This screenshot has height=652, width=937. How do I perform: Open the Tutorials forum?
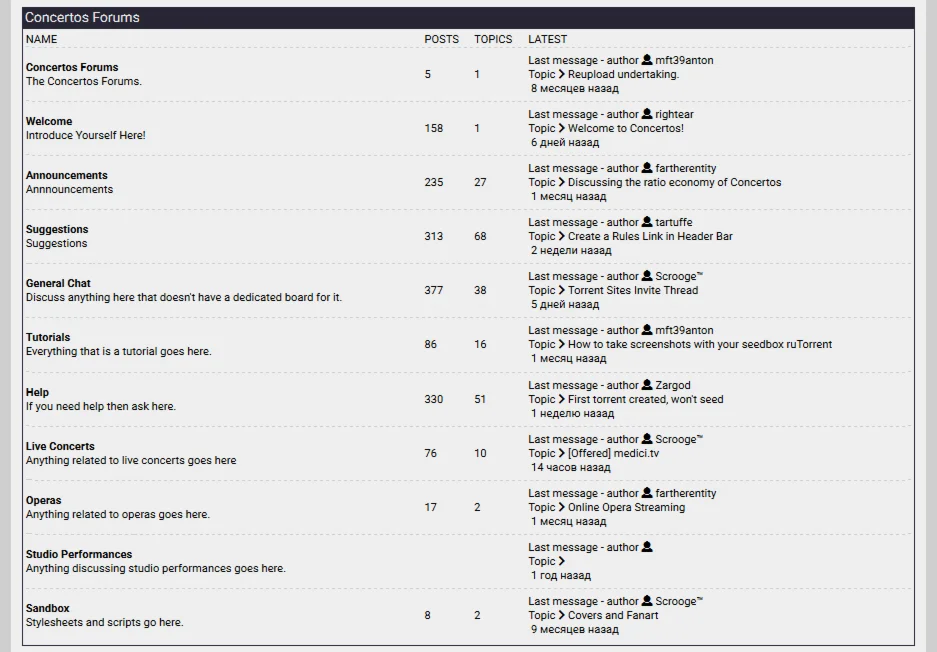[48, 337]
